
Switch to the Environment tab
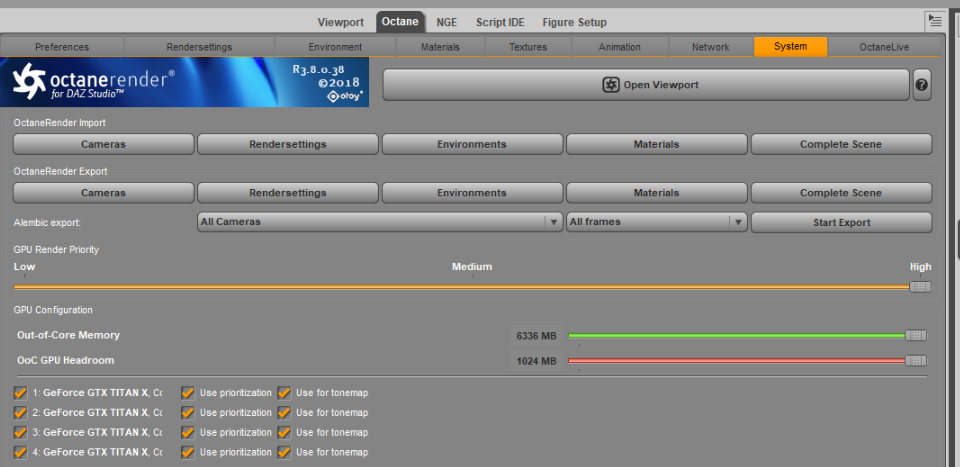coord(335,47)
